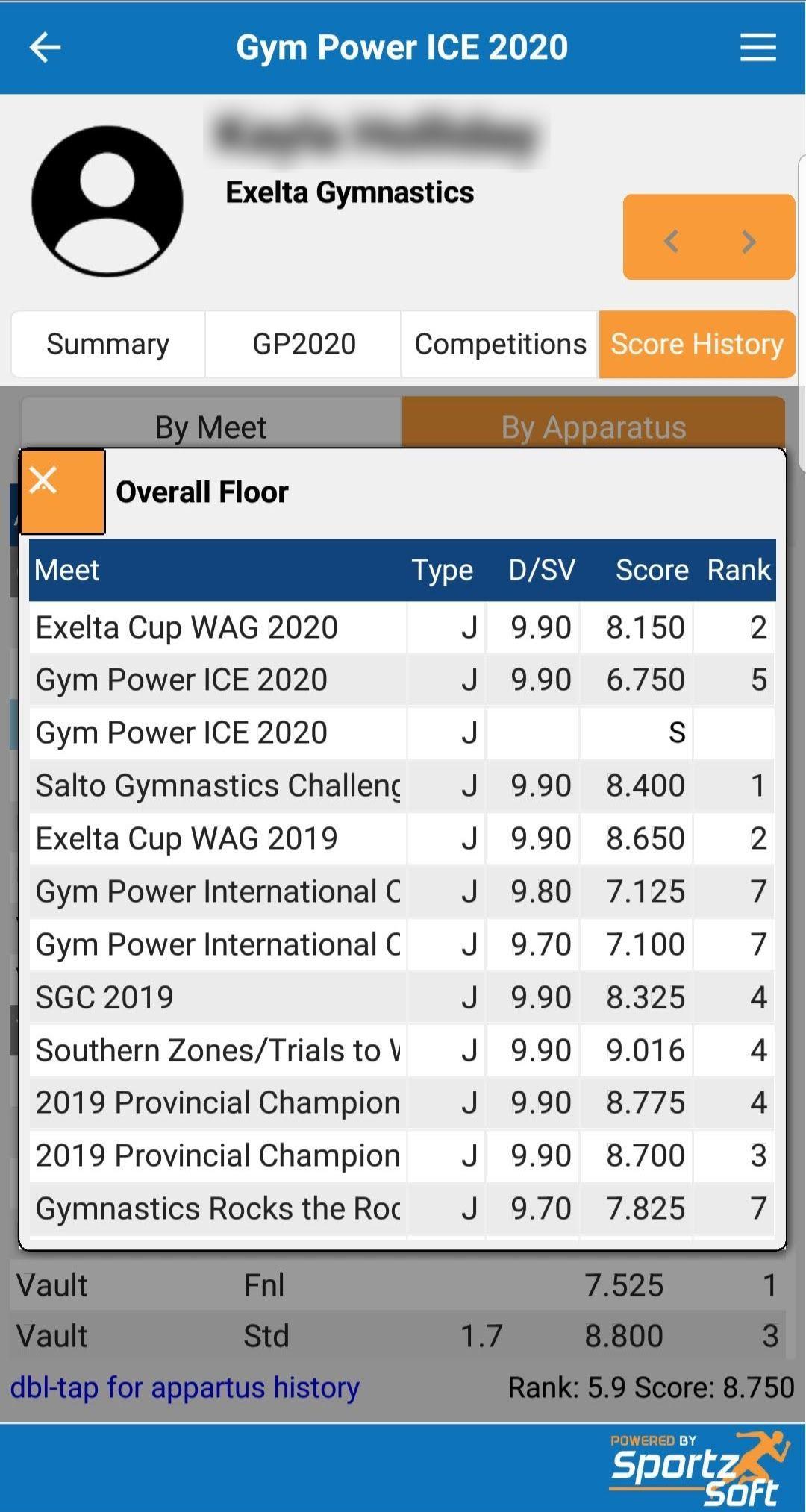The image size is (806, 1512).
Task: Sort by the Score column header
Action: click(652, 570)
